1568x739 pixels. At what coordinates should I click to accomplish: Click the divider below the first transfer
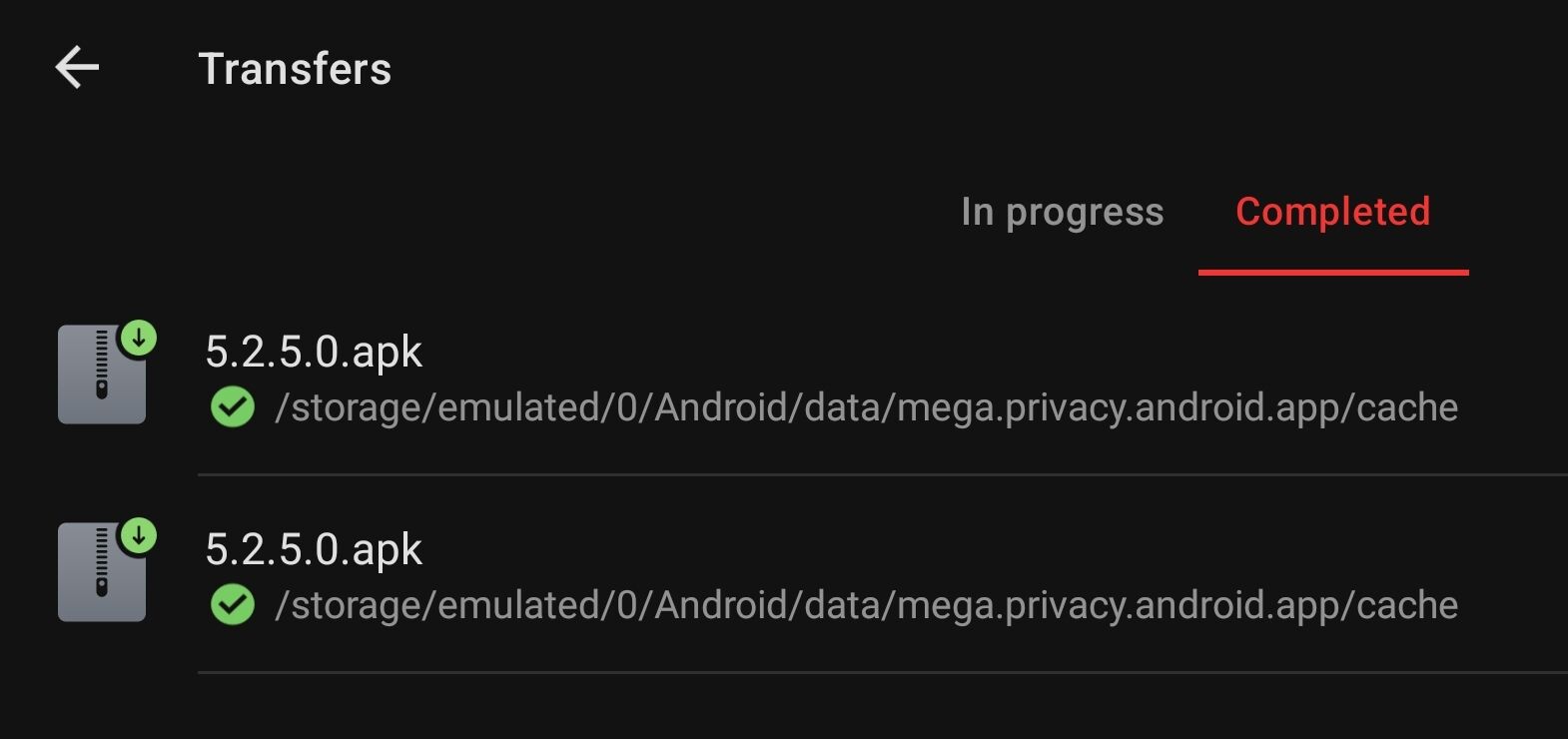coord(883,474)
